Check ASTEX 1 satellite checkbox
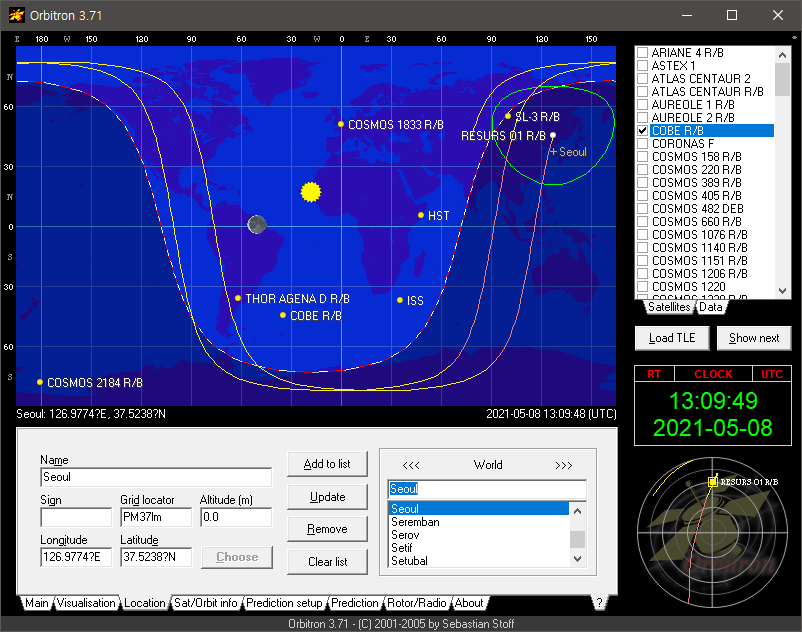The height and width of the screenshot is (632, 802). coord(642,65)
